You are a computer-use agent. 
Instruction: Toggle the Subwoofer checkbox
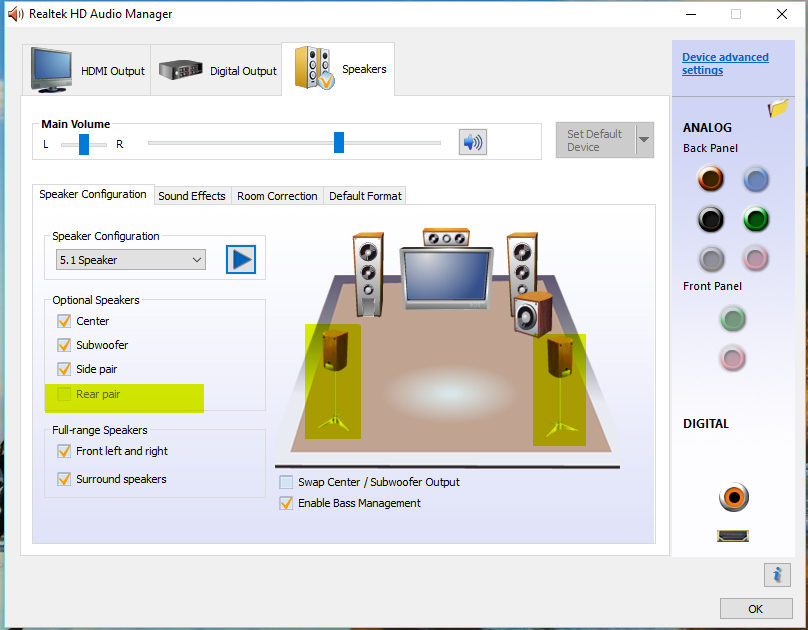click(64, 345)
